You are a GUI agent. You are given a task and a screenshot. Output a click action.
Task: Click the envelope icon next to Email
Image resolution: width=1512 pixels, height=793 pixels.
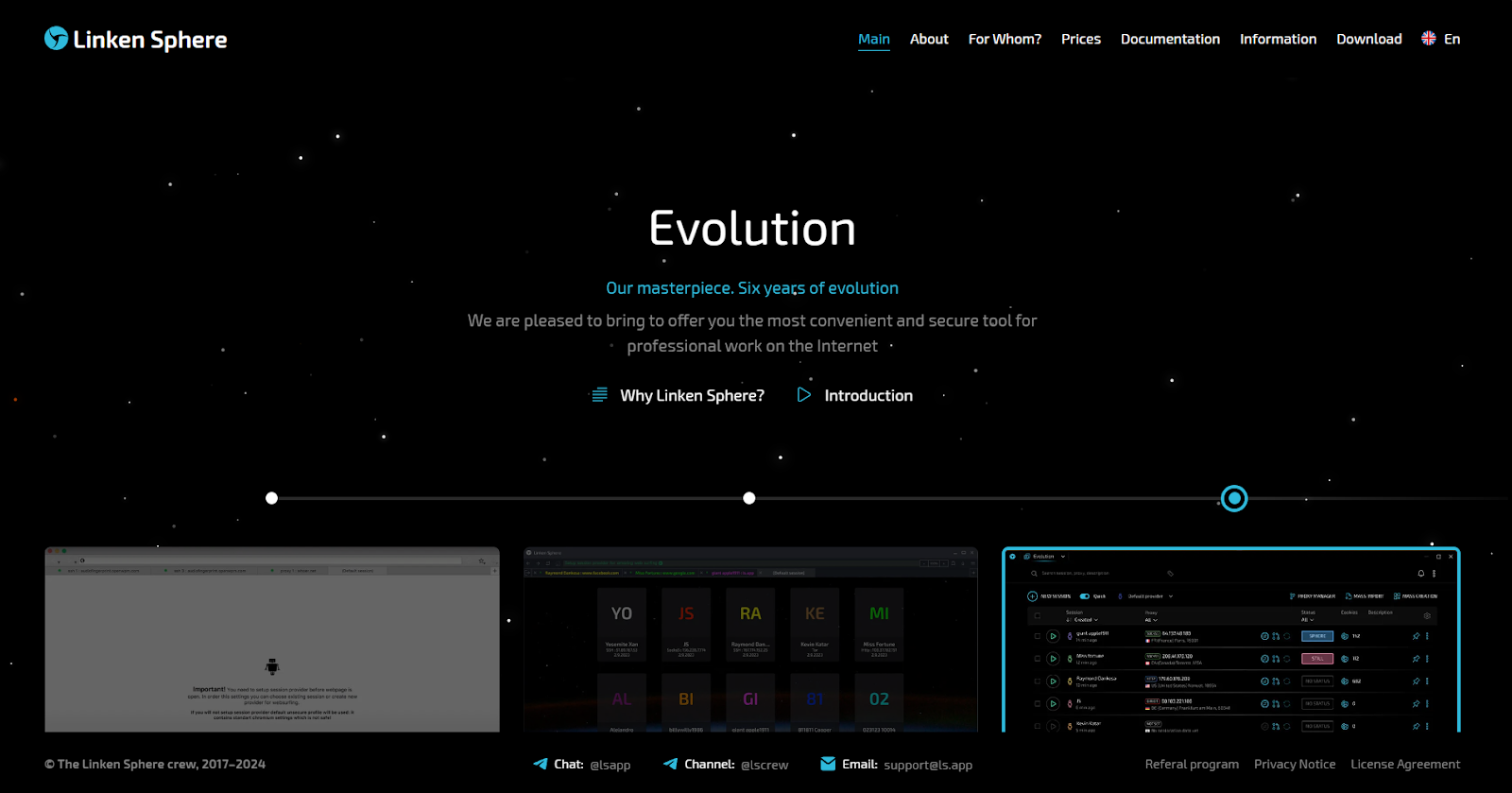[x=828, y=764]
